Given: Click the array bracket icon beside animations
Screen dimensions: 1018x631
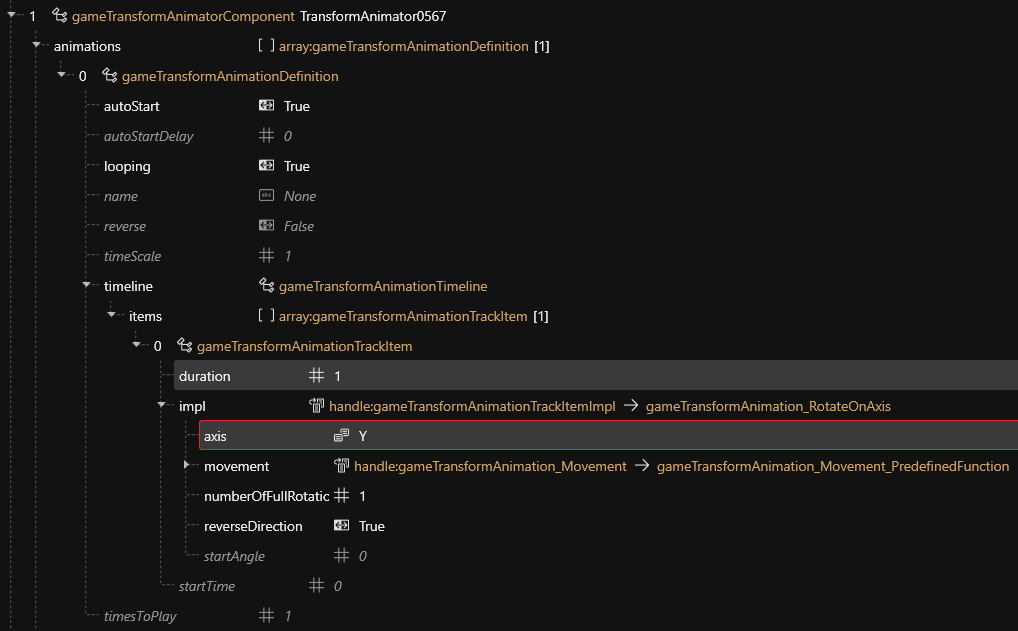Looking at the screenshot, I should 266,46.
